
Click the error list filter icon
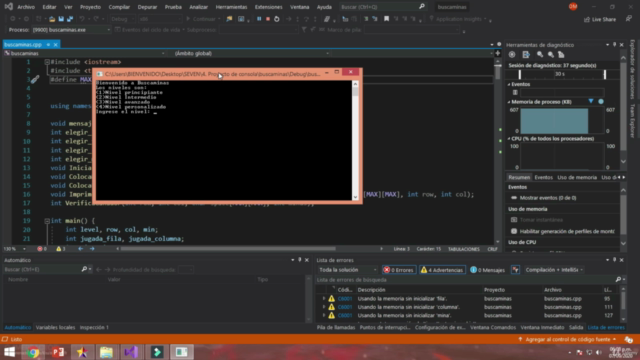coord(516,270)
